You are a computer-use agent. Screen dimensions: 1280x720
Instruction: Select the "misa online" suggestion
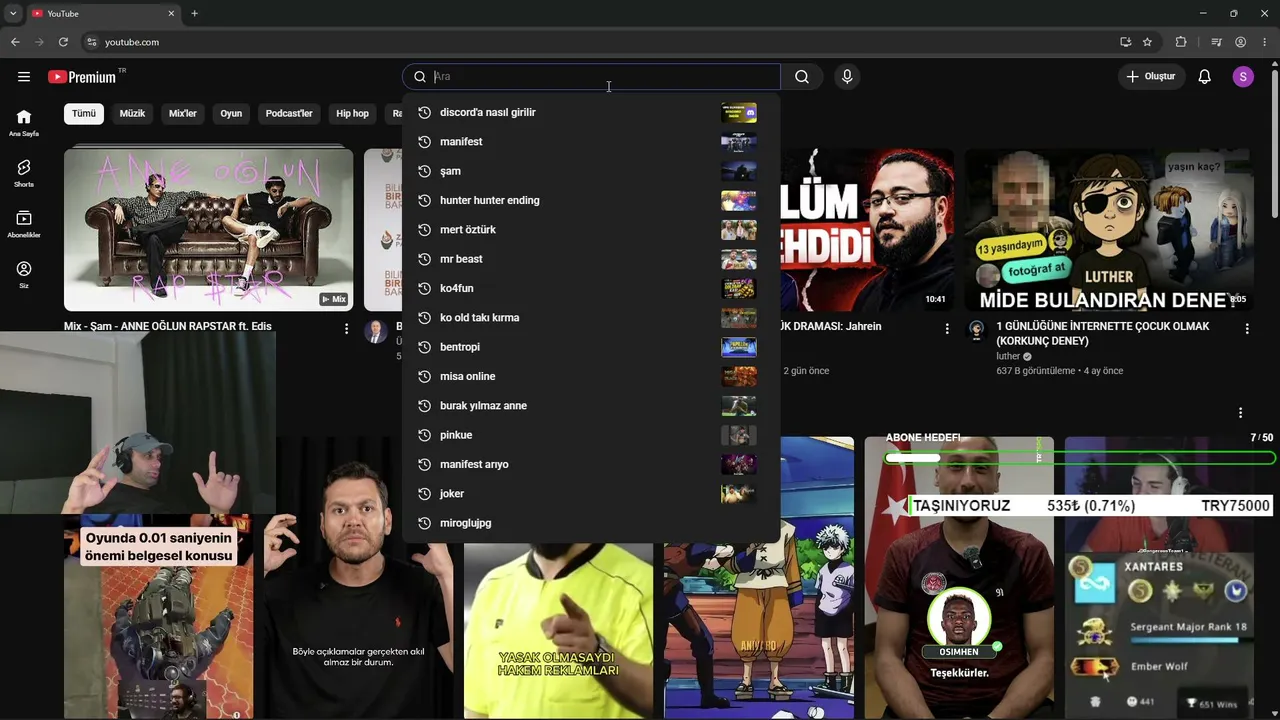pos(591,377)
